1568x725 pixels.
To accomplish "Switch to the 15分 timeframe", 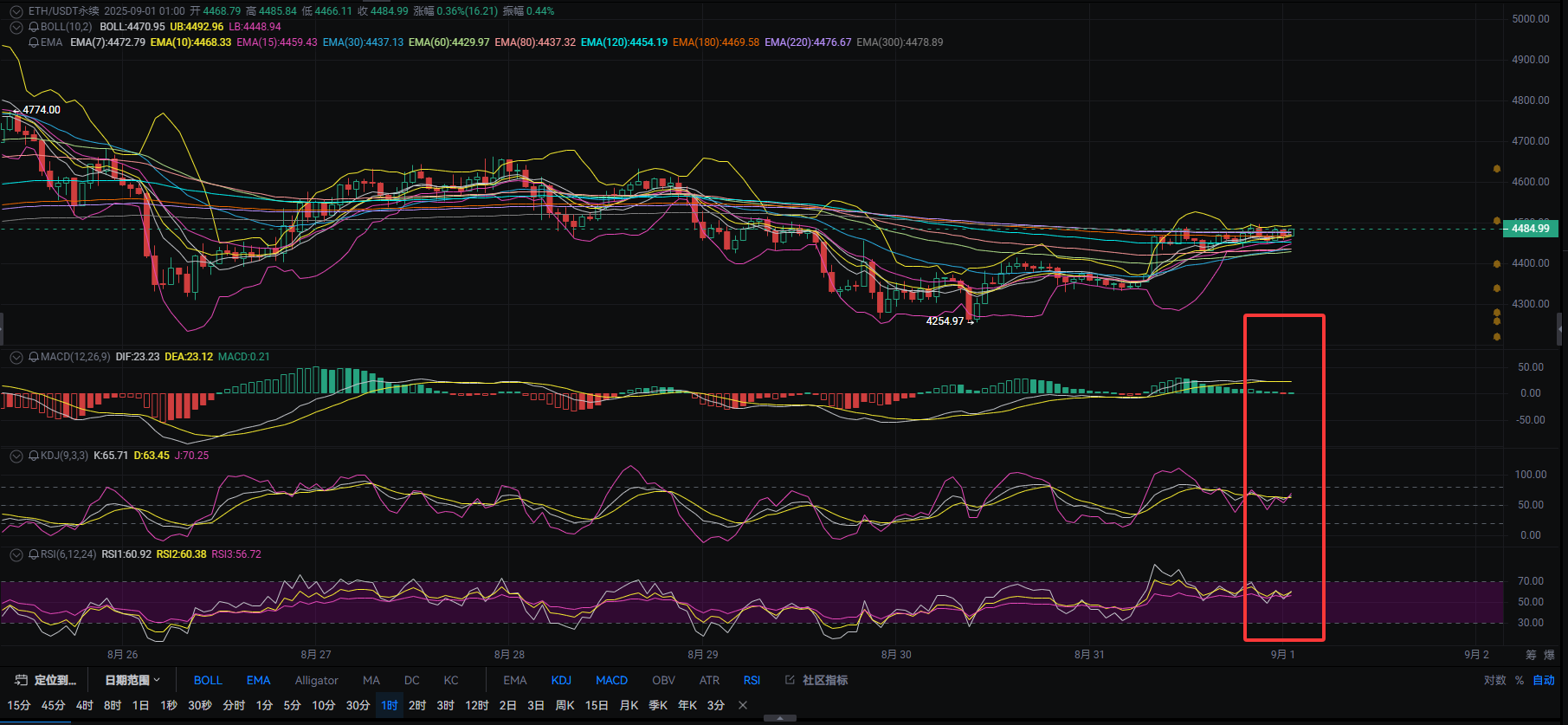I will pos(19,705).
